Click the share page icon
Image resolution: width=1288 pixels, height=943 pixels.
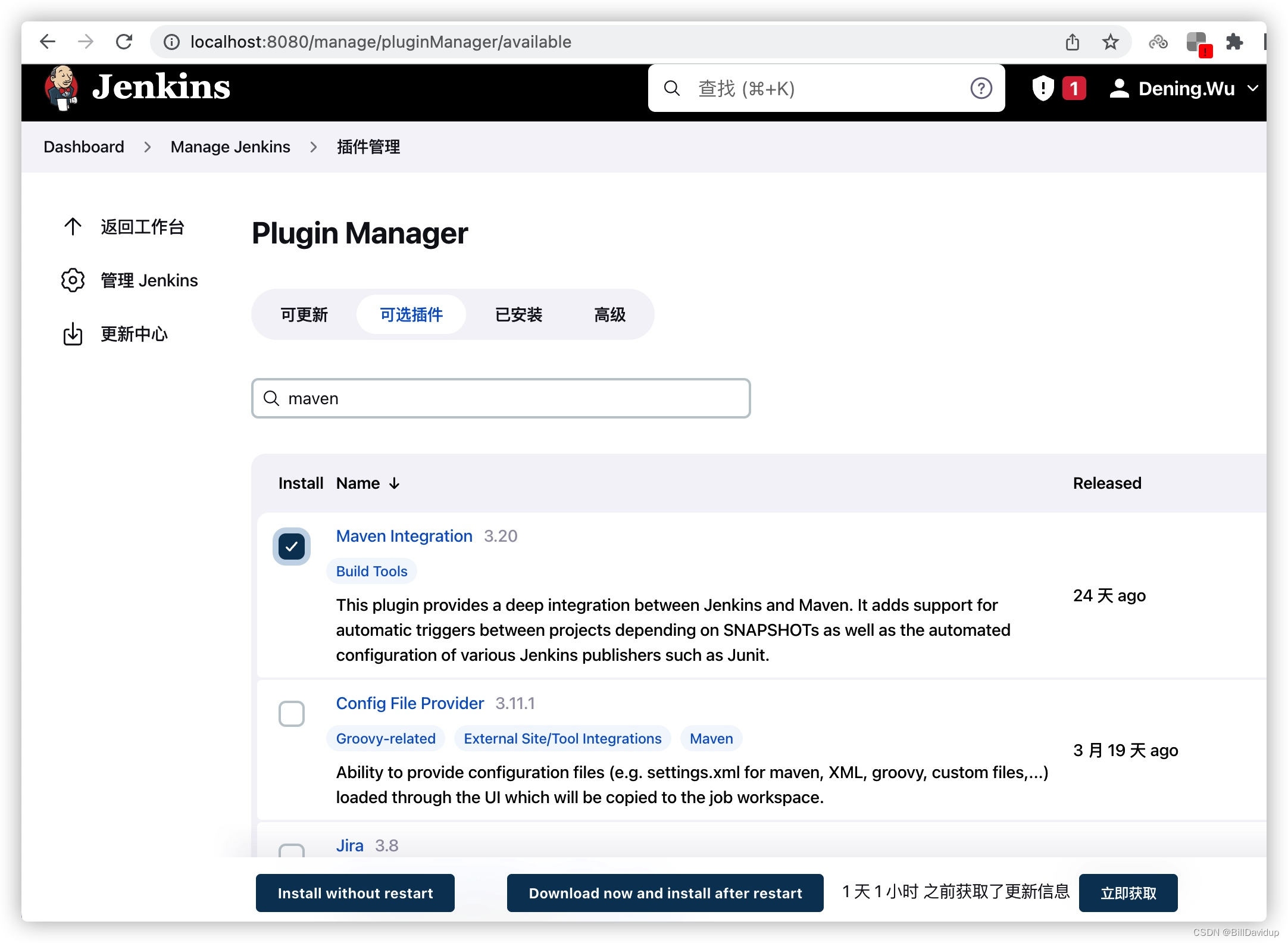point(1073,42)
